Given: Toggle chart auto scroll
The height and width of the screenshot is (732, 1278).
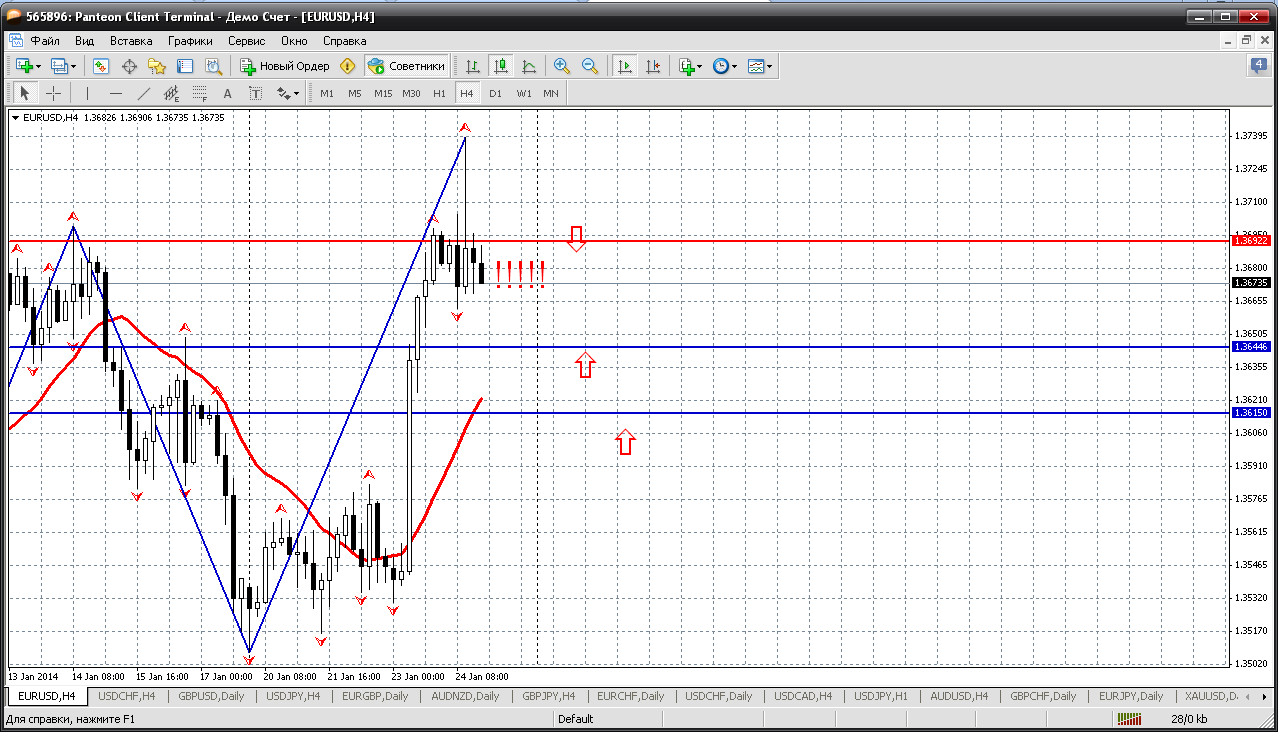Looking at the screenshot, I should pyautogui.click(x=625, y=66).
